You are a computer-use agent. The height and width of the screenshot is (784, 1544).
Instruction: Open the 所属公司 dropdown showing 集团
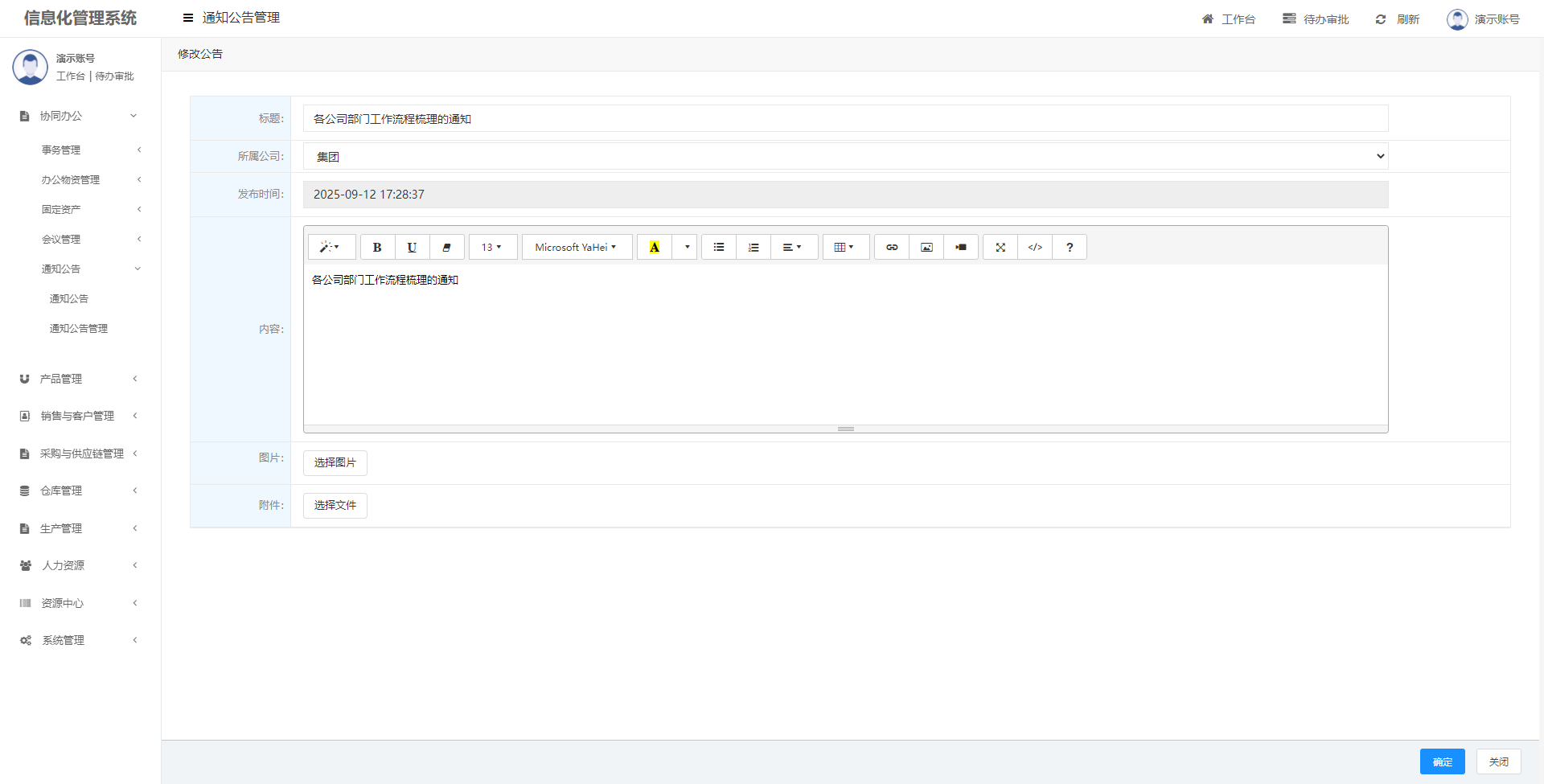[x=845, y=157]
